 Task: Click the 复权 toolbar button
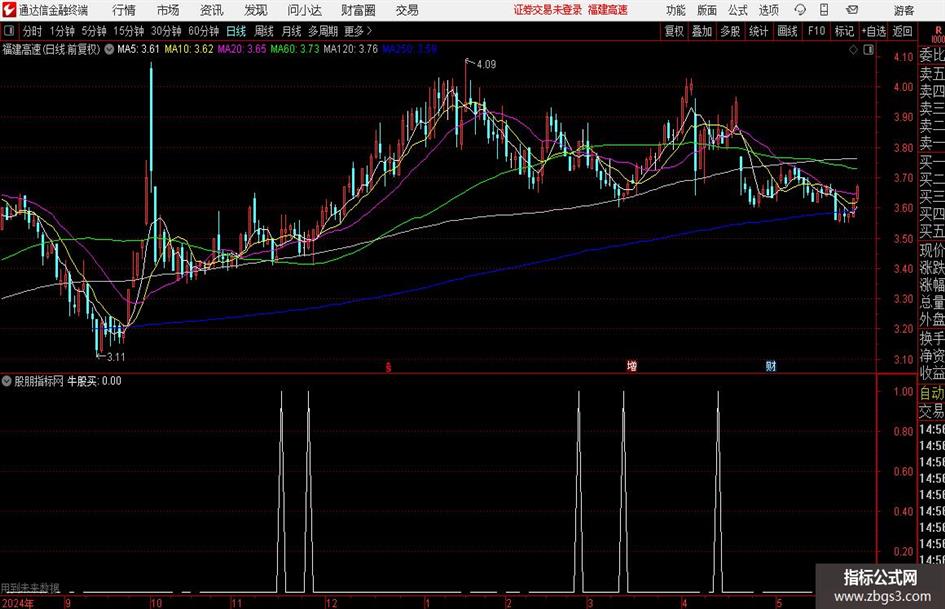pos(674,31)
